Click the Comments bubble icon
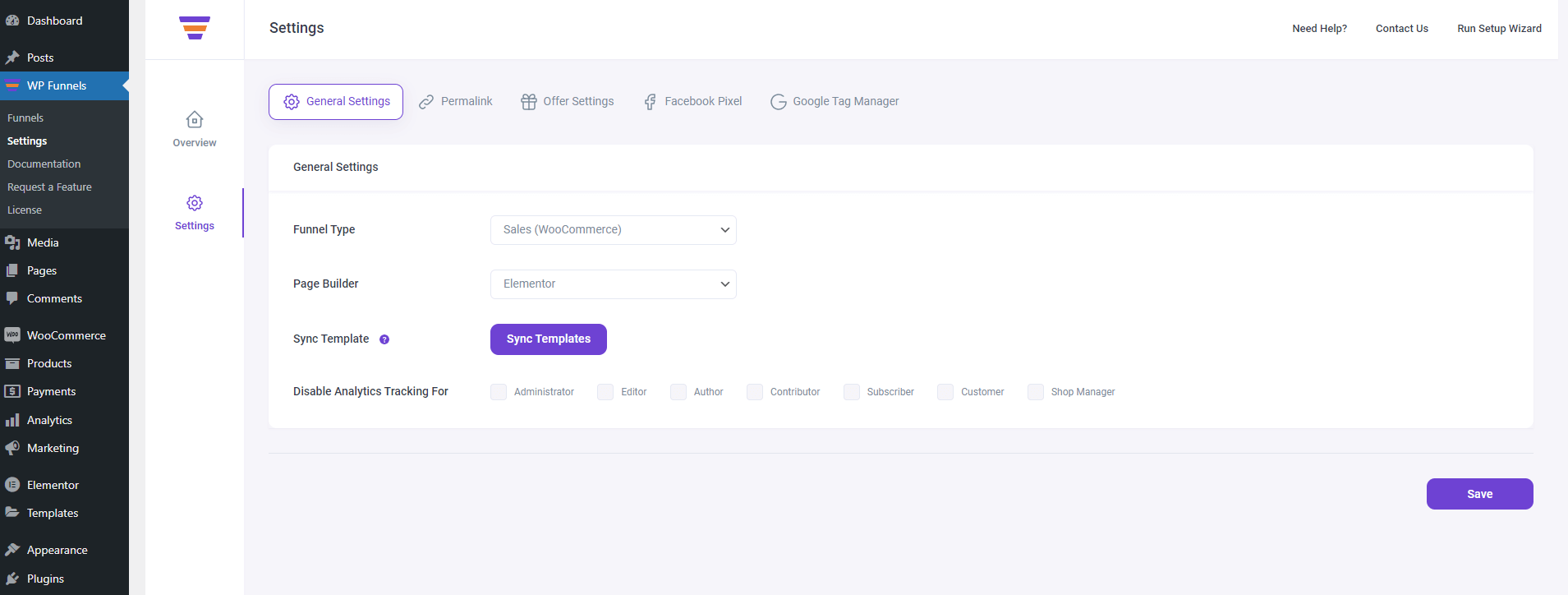Viewport: 1568px width, 595px height. pyautogui.click(x=12, y=298)
